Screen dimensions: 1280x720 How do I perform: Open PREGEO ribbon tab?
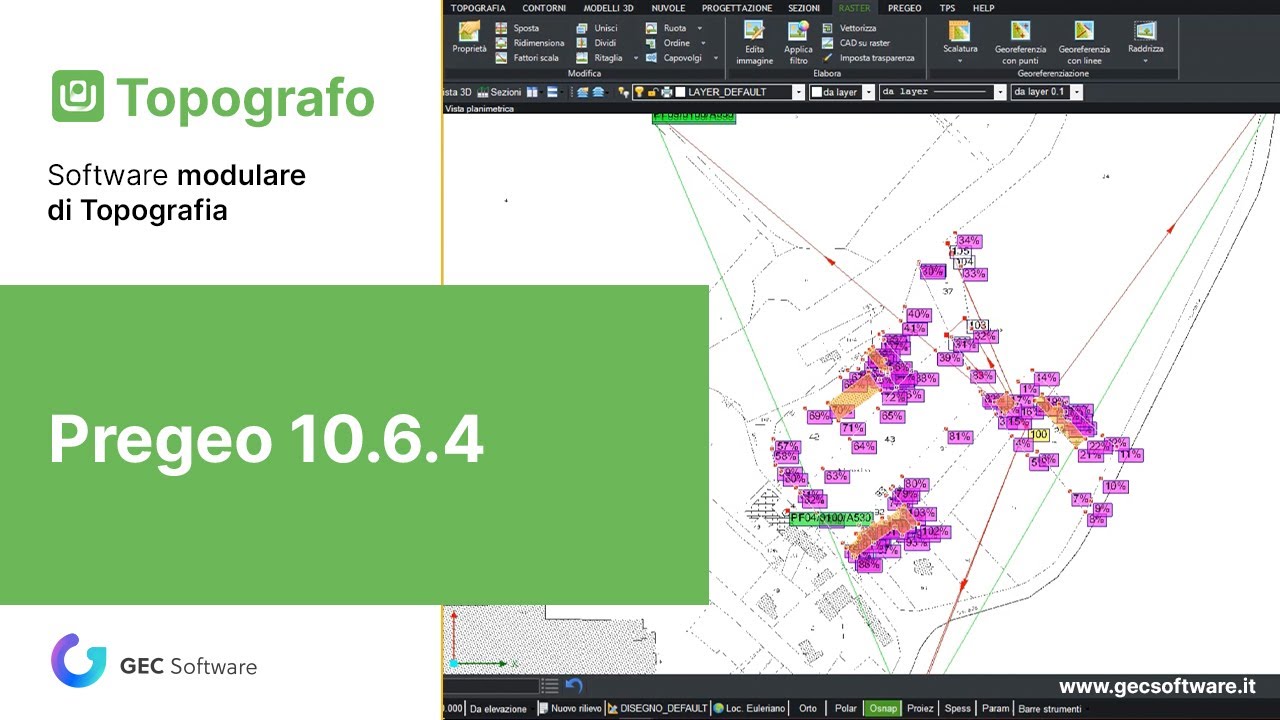point(905,8)
